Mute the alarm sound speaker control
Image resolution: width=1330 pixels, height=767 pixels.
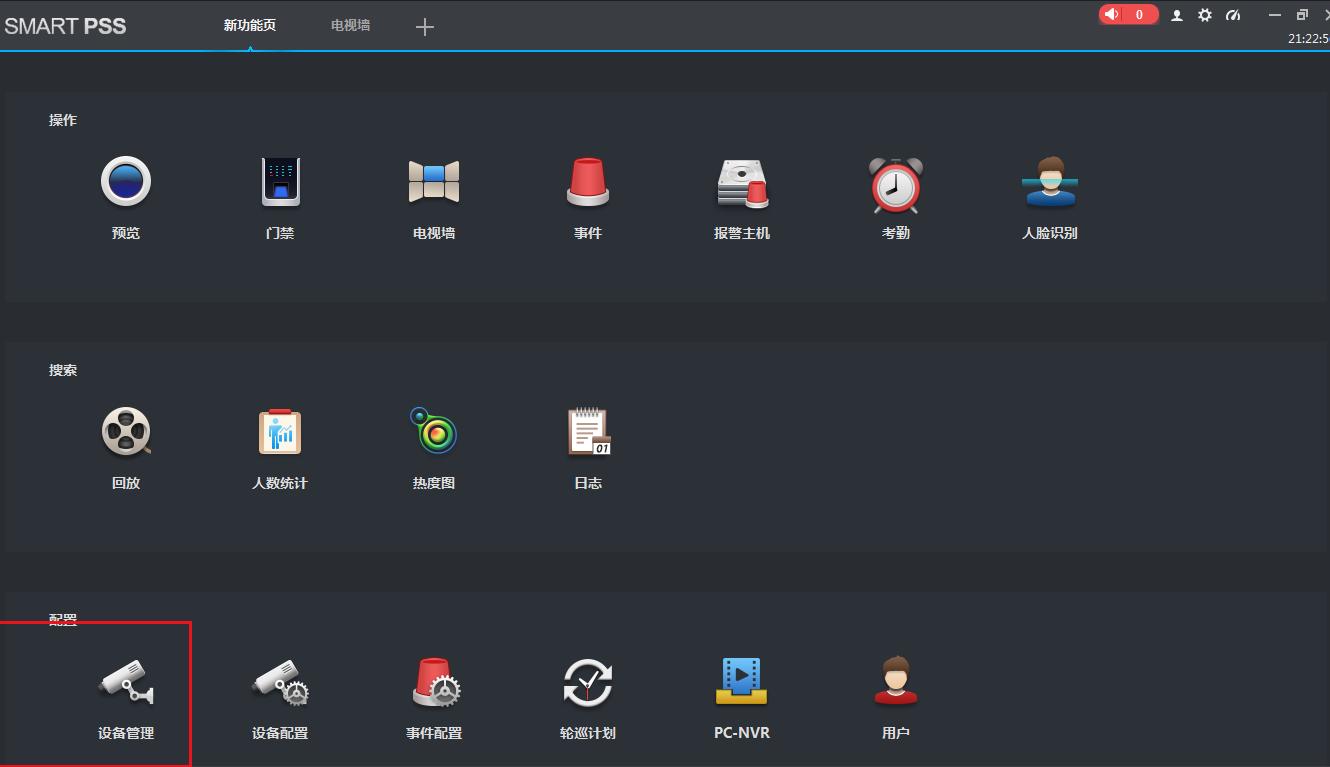tap(1113, 14)
